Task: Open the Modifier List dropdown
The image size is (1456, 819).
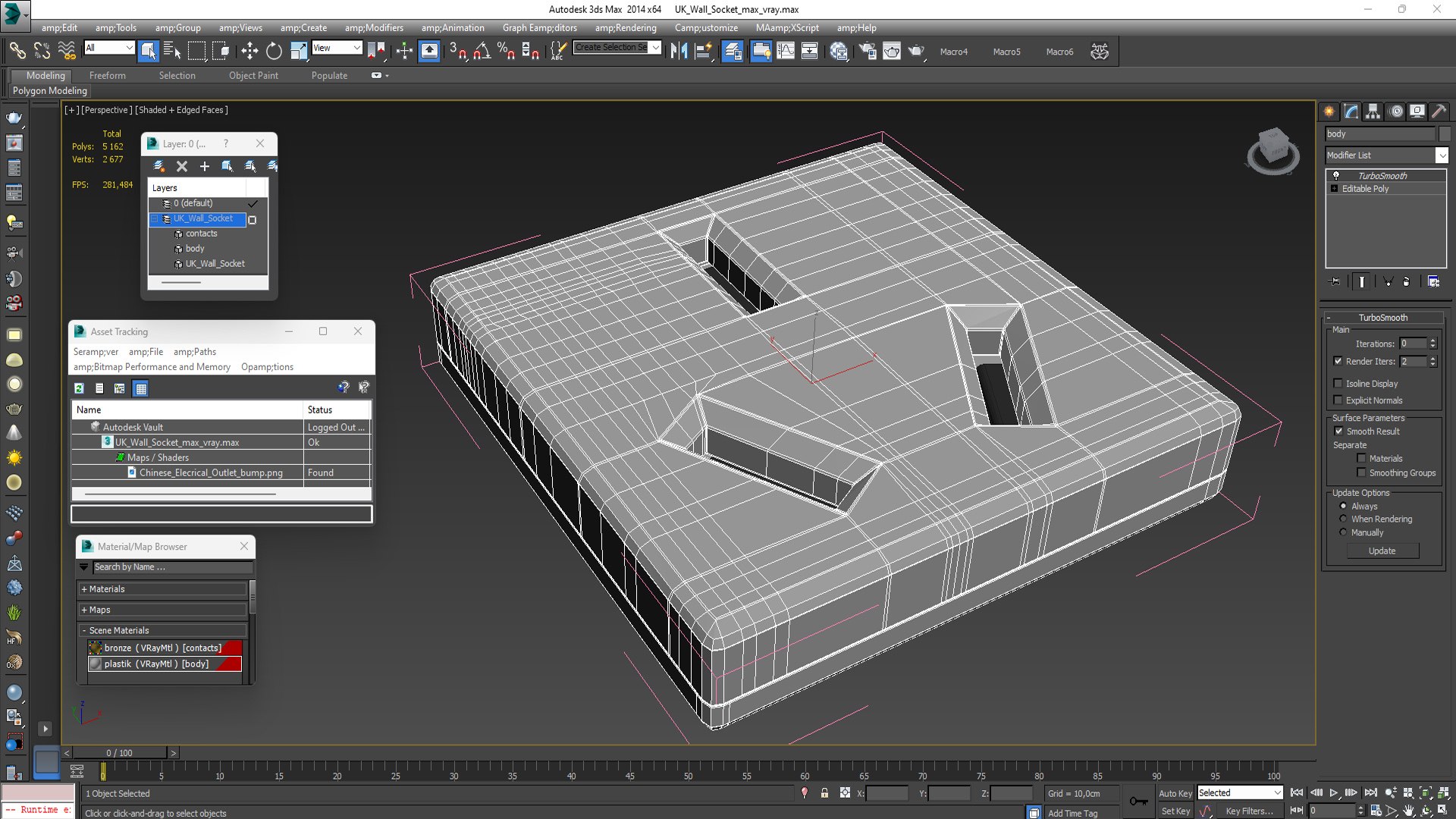Action: [x=1442, y=155]
